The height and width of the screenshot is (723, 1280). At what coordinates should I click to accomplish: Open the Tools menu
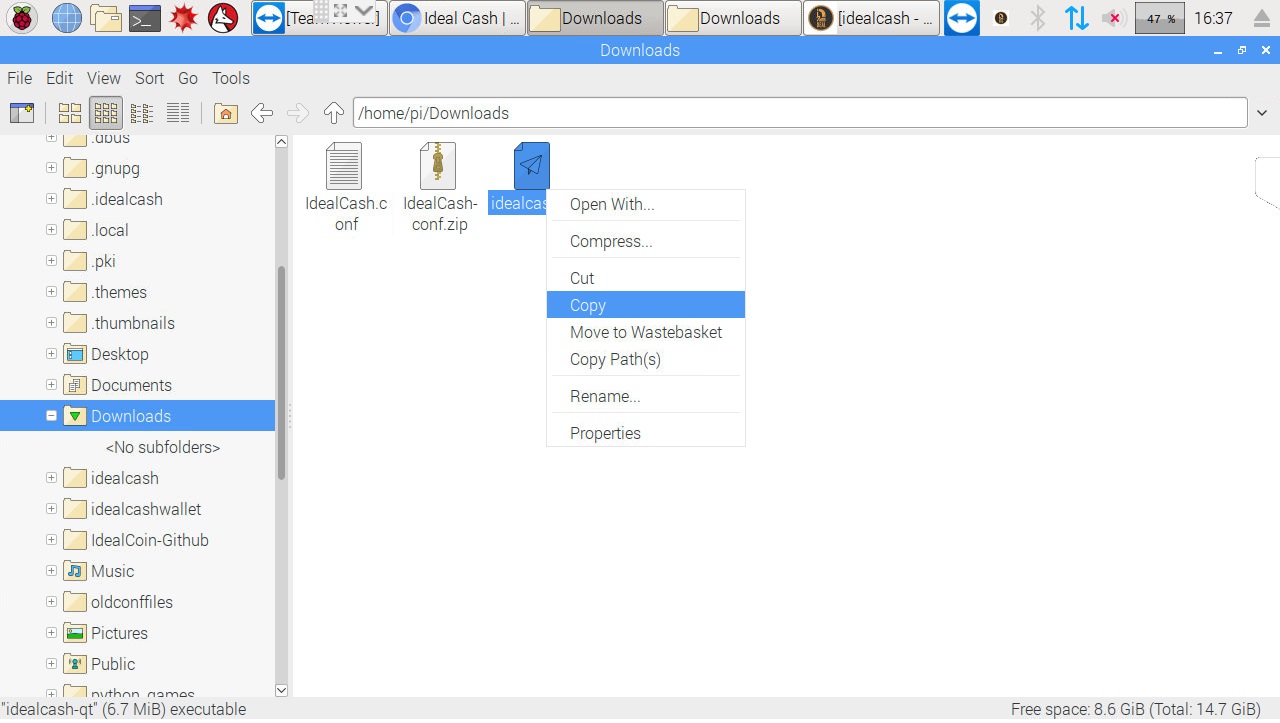[x=231, y=78]
